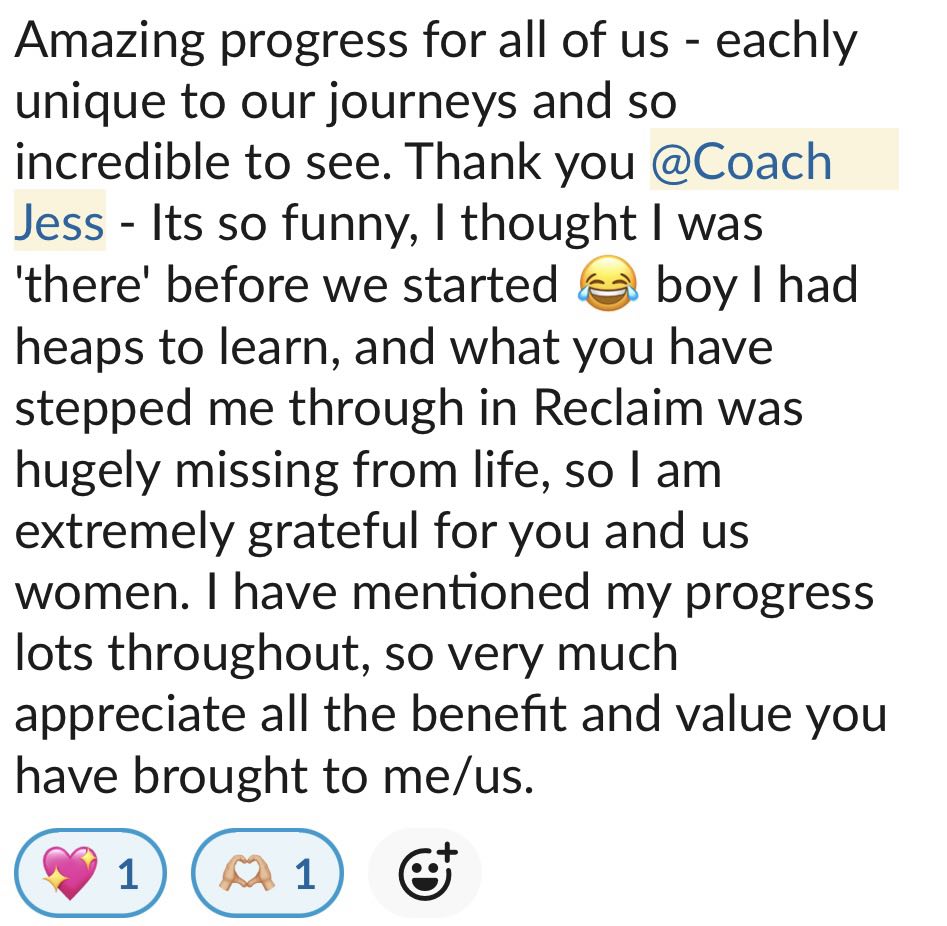Toggle the sparkling heart reaction pill
The width and height of the screenshot is (947, 926).
click(90, 874)
